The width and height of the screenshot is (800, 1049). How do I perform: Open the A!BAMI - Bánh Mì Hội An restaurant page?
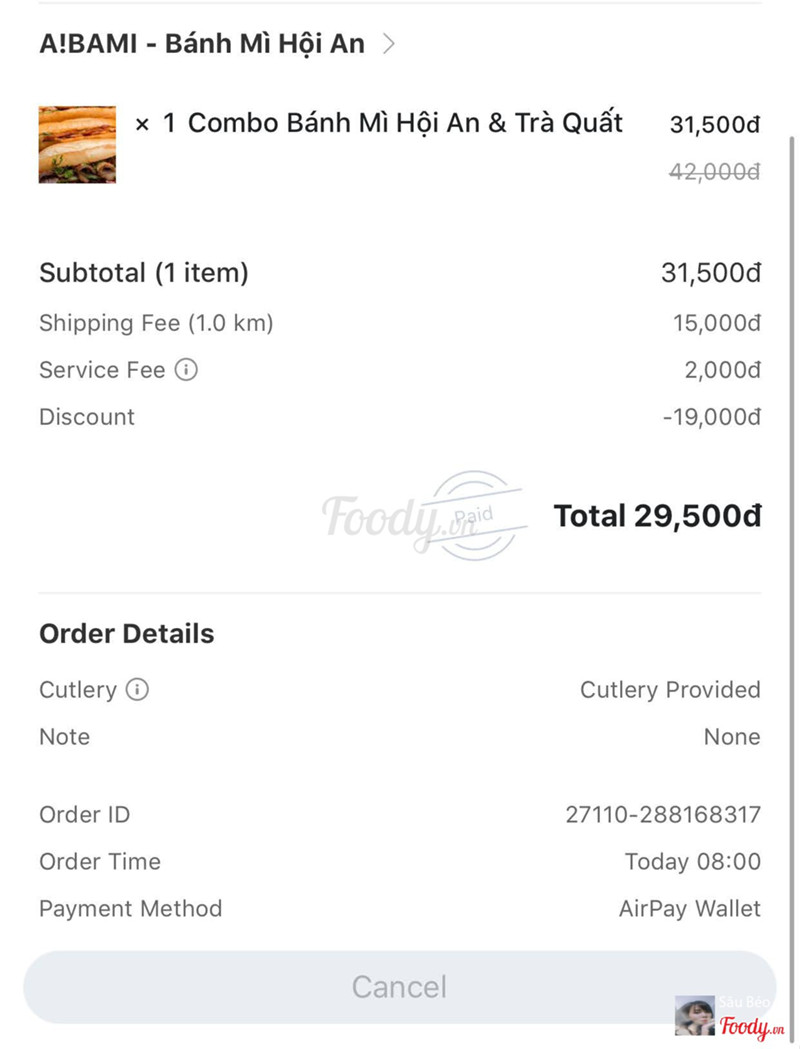(x=201, y=44)
